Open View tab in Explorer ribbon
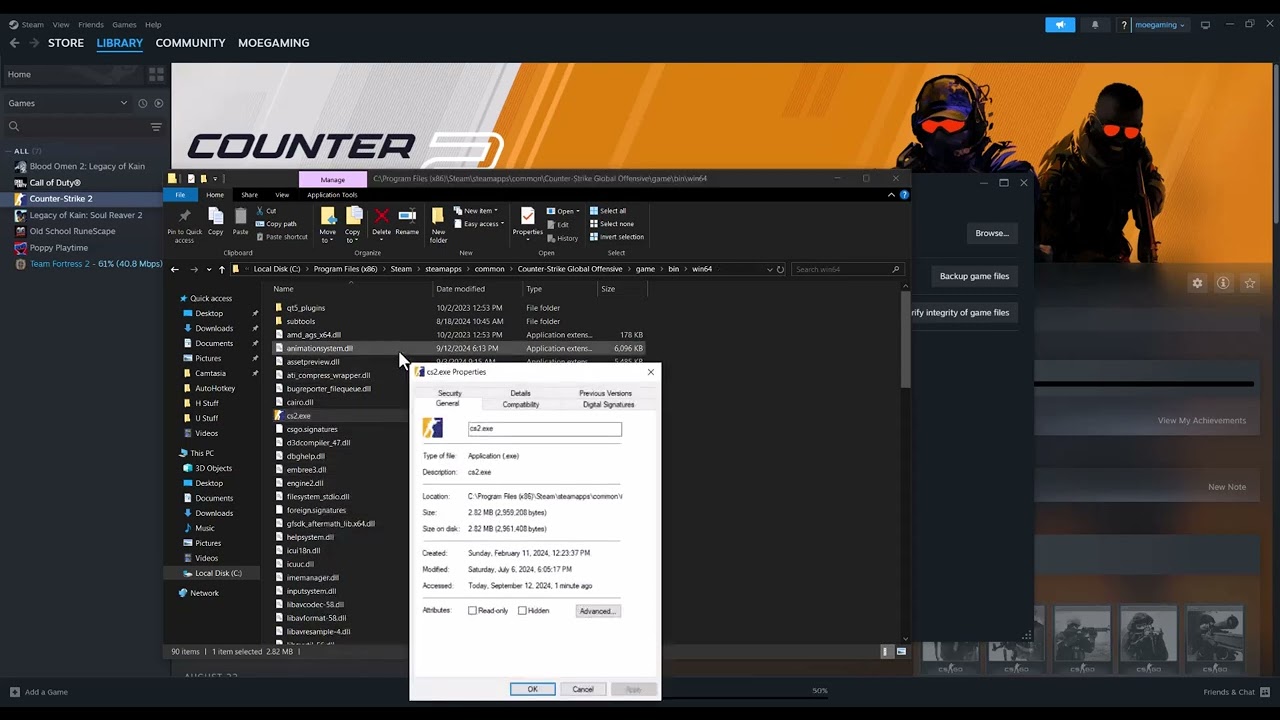This screenshot has width=1280, height=720. [282, 195]
